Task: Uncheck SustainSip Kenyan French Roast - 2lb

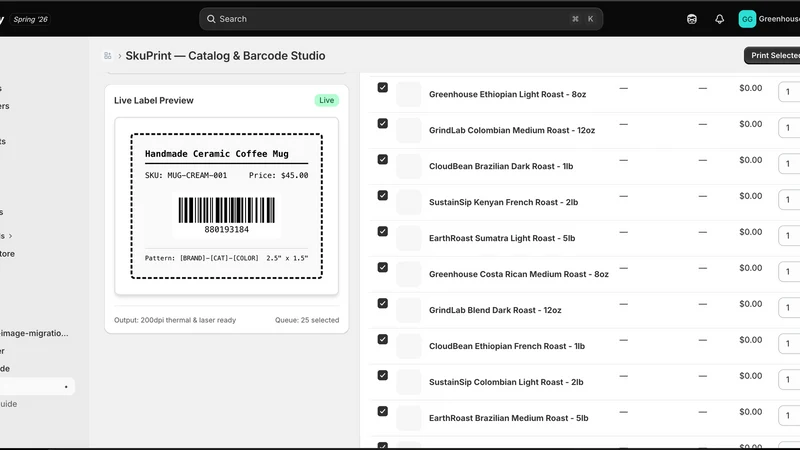Action: 383,195
